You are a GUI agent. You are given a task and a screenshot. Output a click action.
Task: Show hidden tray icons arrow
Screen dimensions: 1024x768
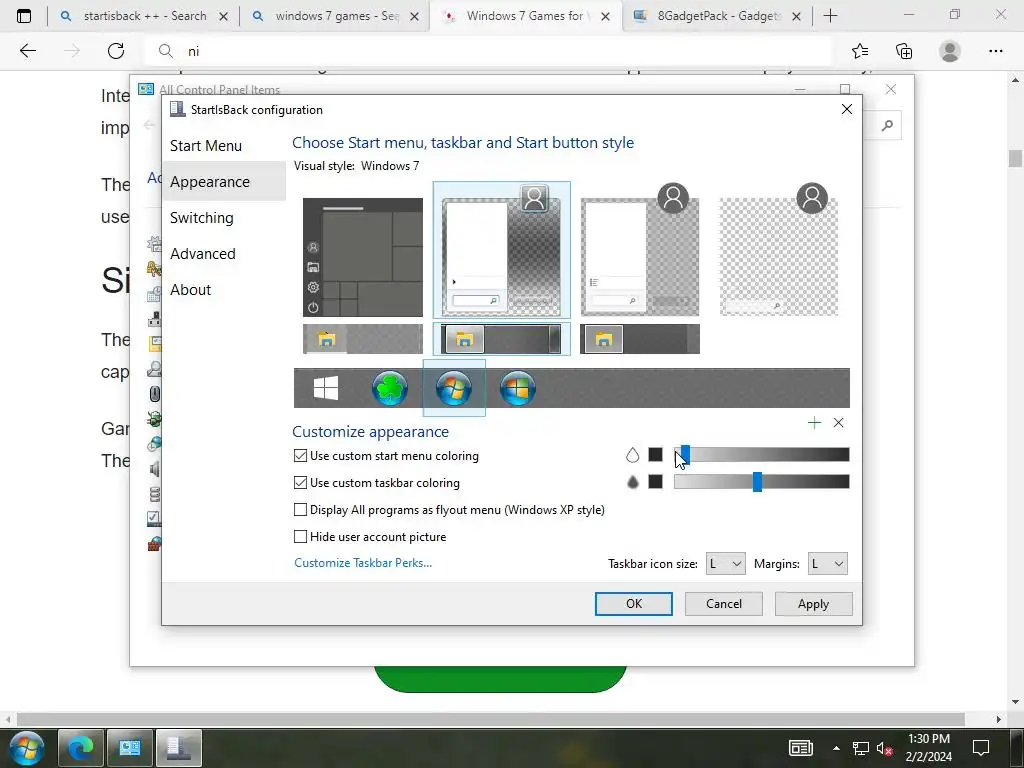tap(836, 748)
